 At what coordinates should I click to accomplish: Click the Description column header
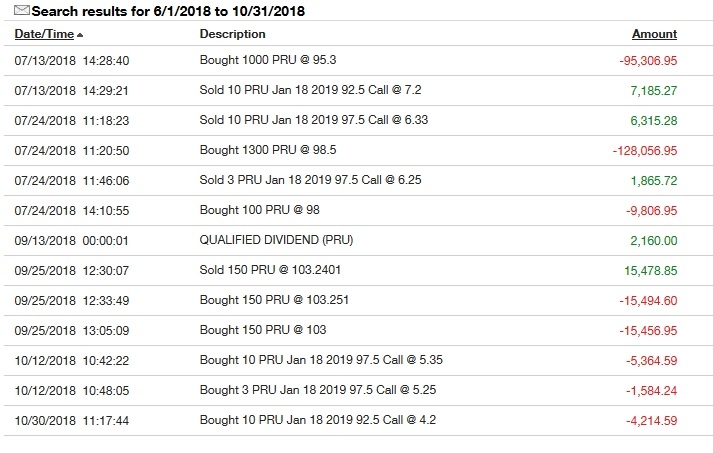(232, 34)
